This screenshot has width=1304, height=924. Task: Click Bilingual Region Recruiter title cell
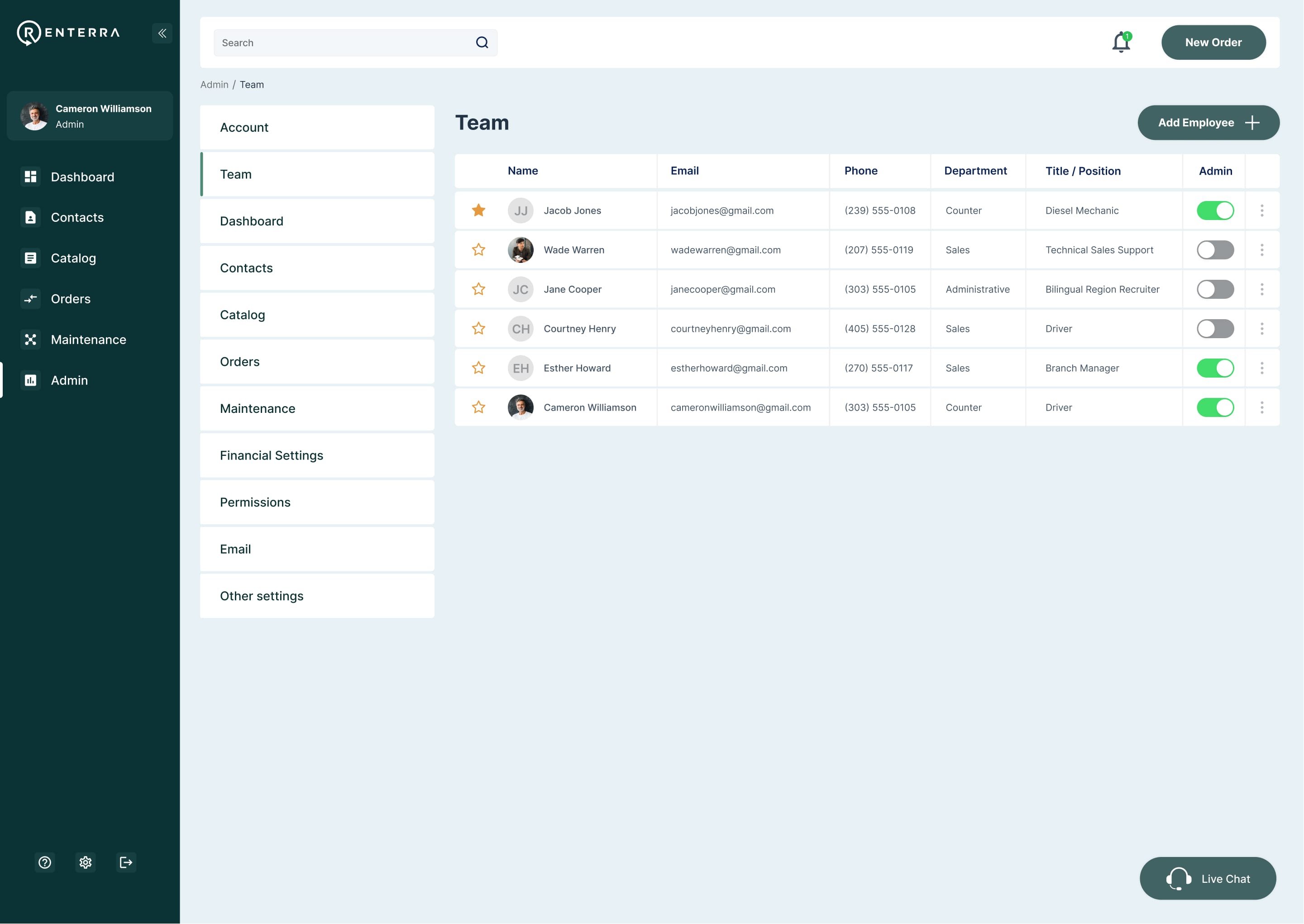[1102, 289]
